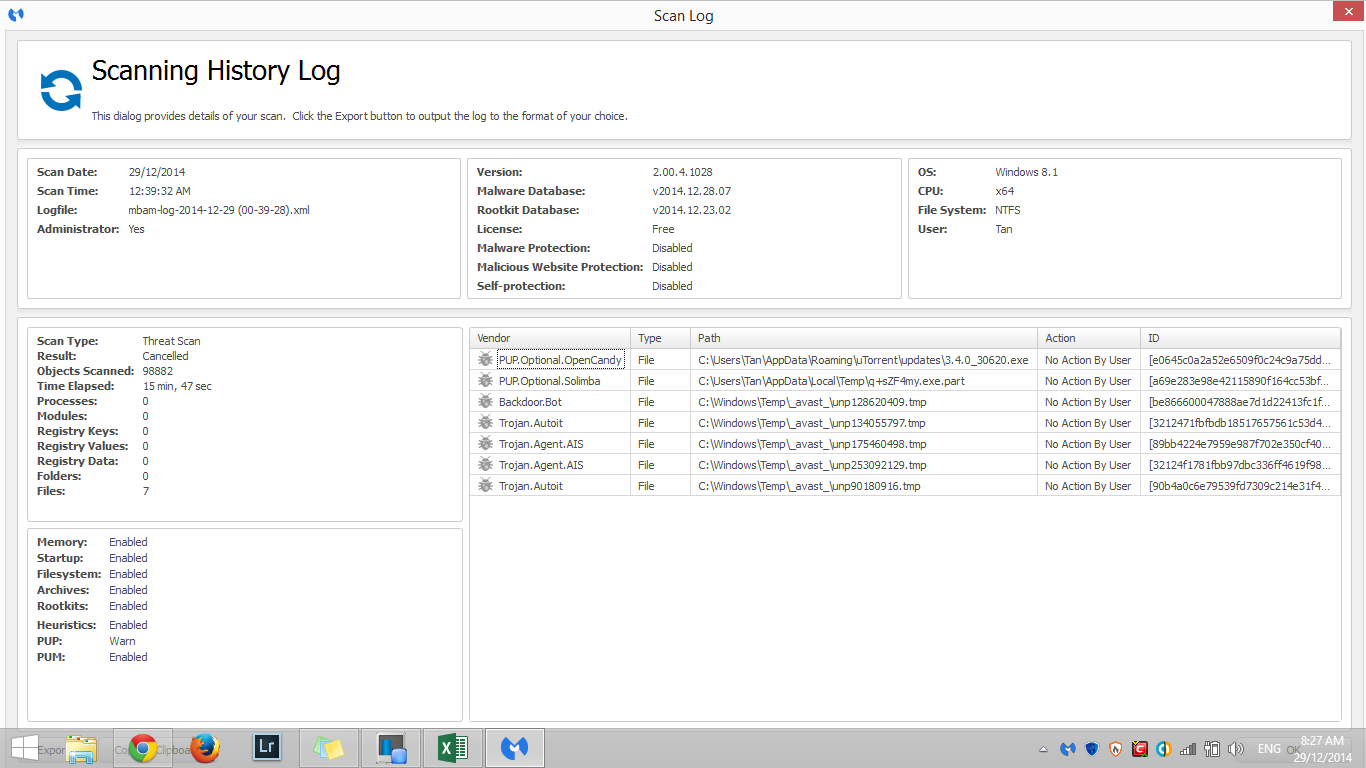This screenshot has height=768, width=1366.
Task: Click the Rootkit Database value v2014.12.23.02
Action: click(x=691, y=210)
